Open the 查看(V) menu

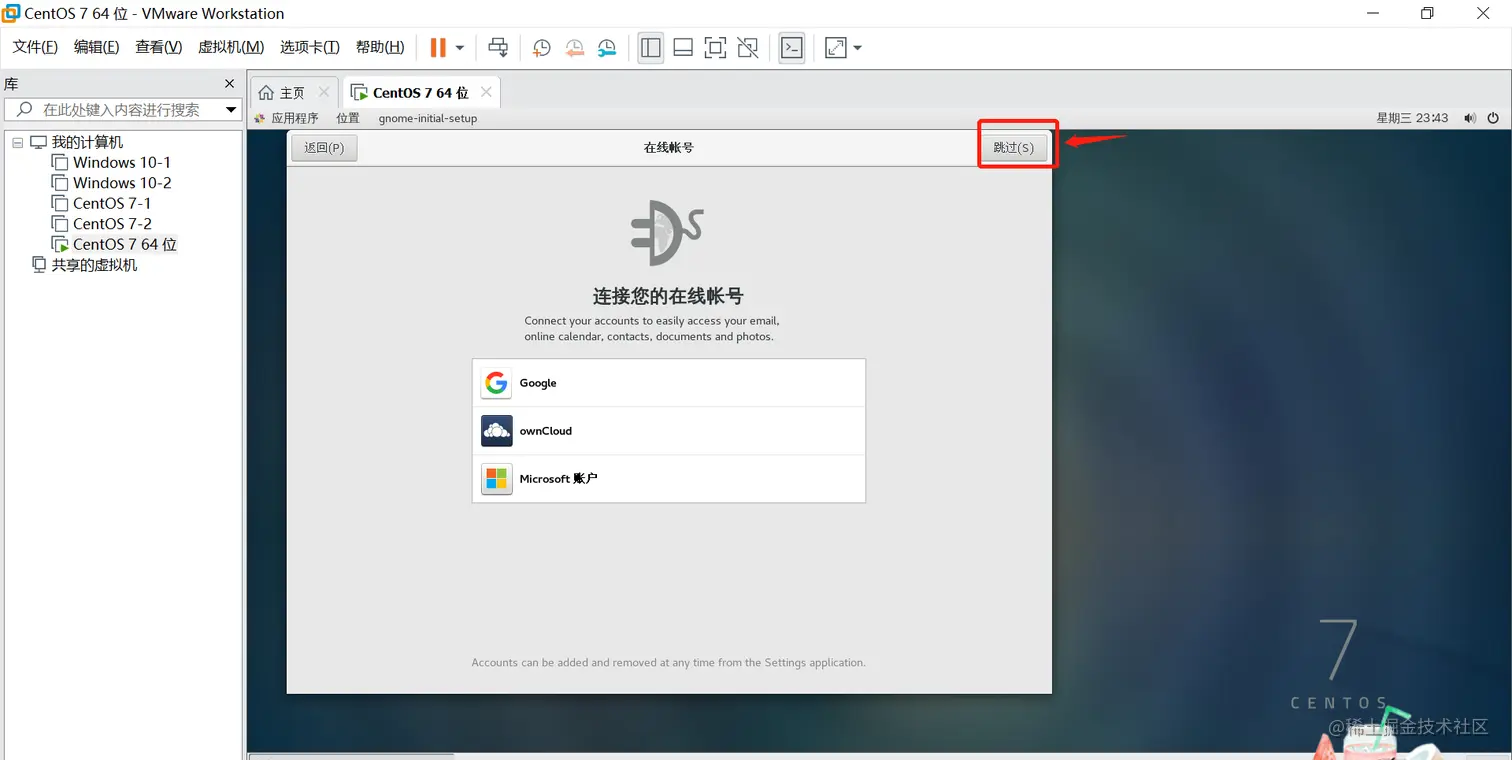159,47
